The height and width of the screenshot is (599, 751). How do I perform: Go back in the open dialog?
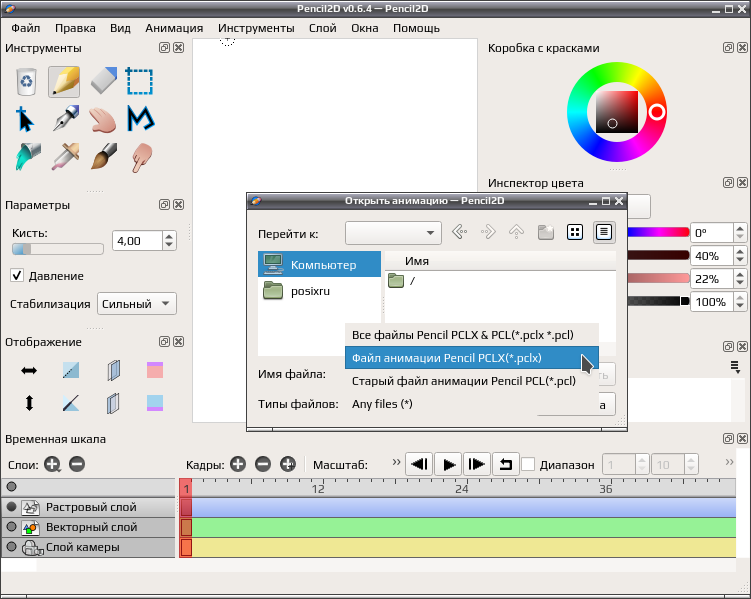(x=459, y=232)
